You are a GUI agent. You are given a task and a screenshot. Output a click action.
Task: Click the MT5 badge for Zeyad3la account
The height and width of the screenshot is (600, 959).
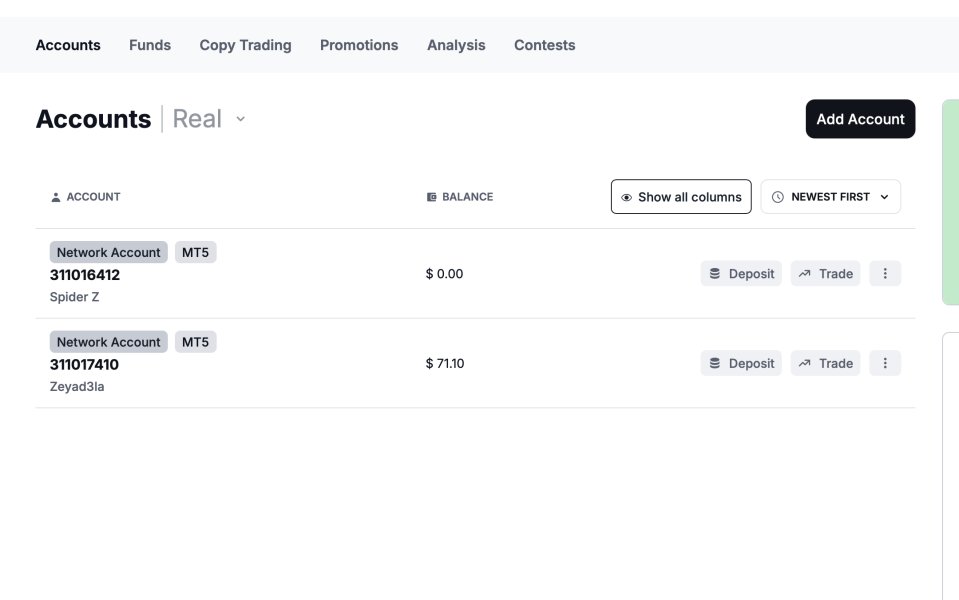195,342
